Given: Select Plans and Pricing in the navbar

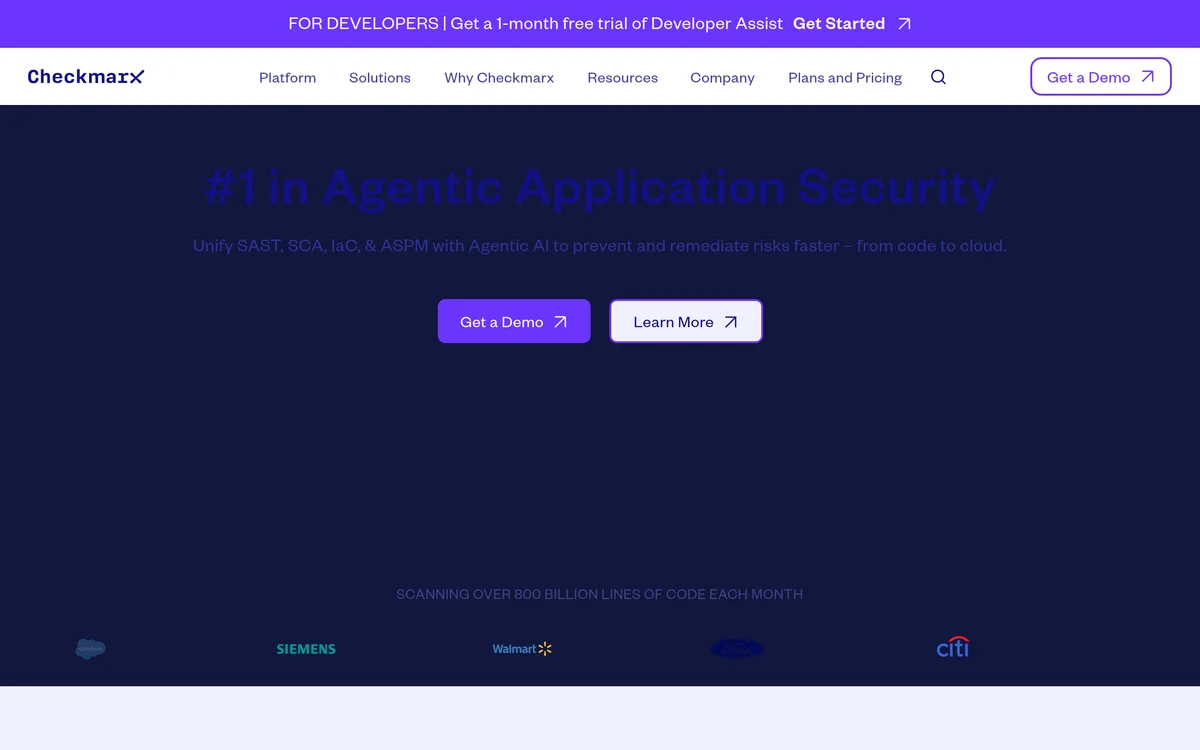Looking at the screenshot, I should tap(845, 77).
